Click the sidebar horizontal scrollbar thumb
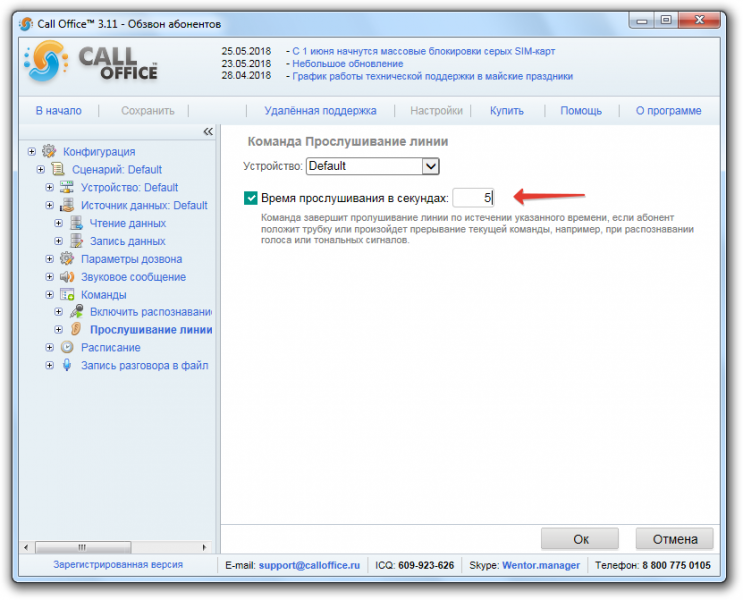 pyautogui.click(x=83, y=547)
